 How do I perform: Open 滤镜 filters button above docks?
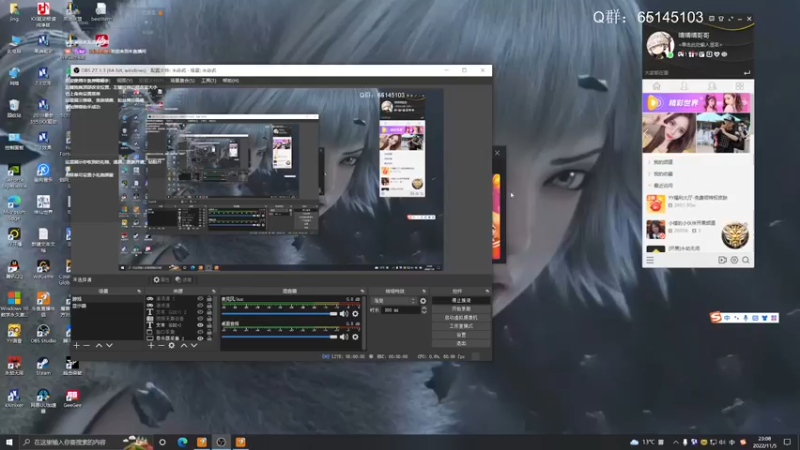click(183, 280)
